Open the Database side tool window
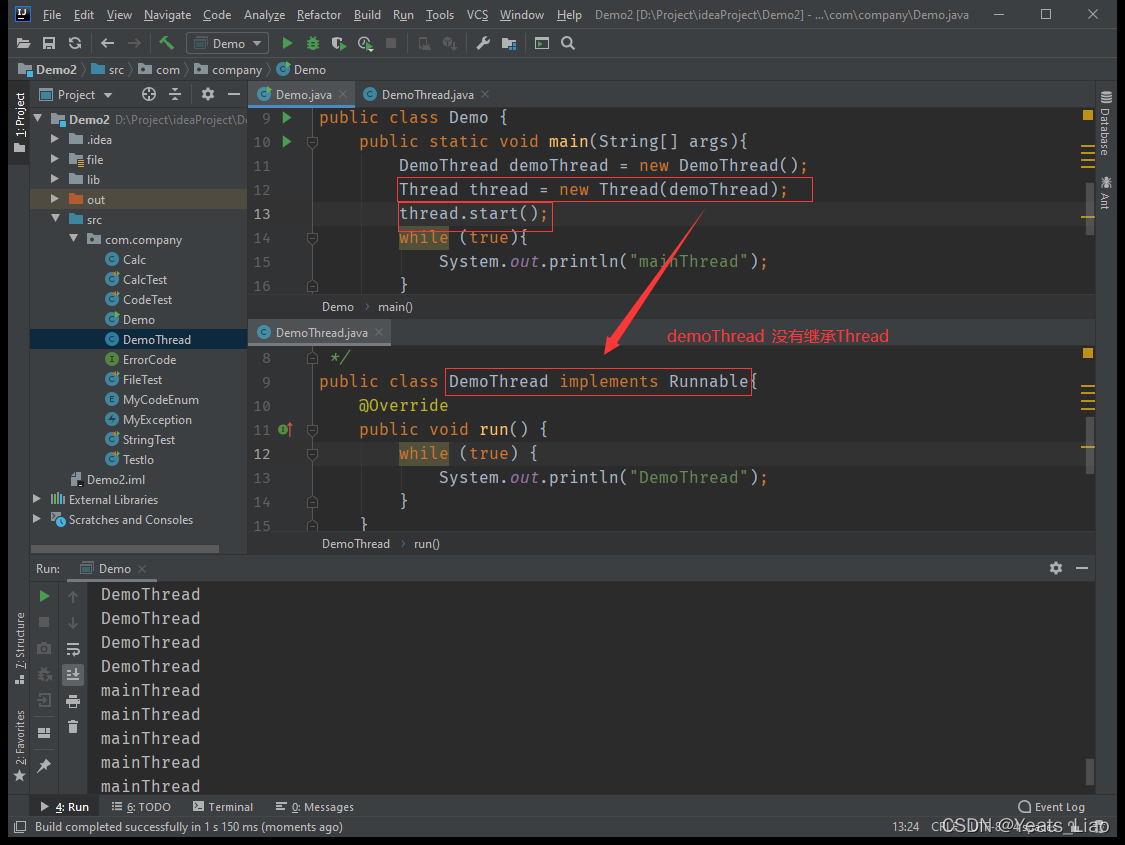1125x845 pixels. tap(1106, 123)
